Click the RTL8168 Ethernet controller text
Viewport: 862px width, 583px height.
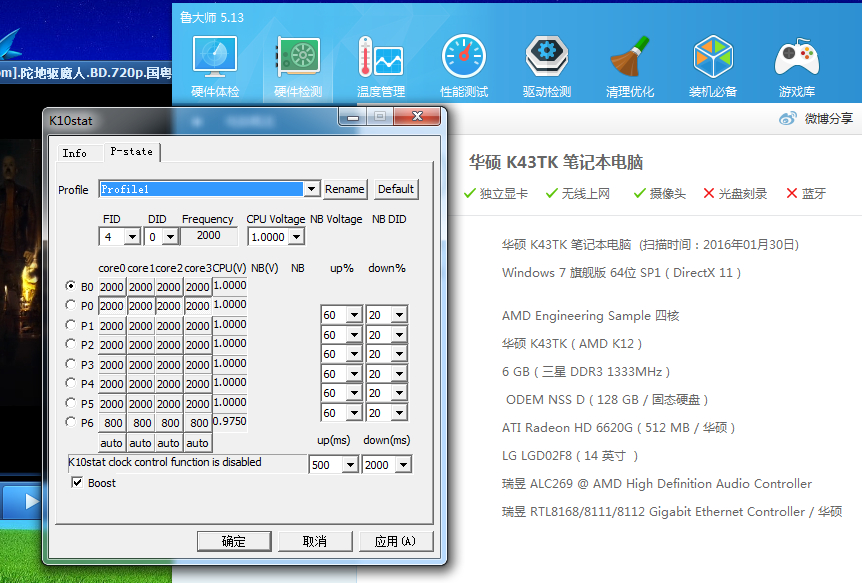coord(672,512)
